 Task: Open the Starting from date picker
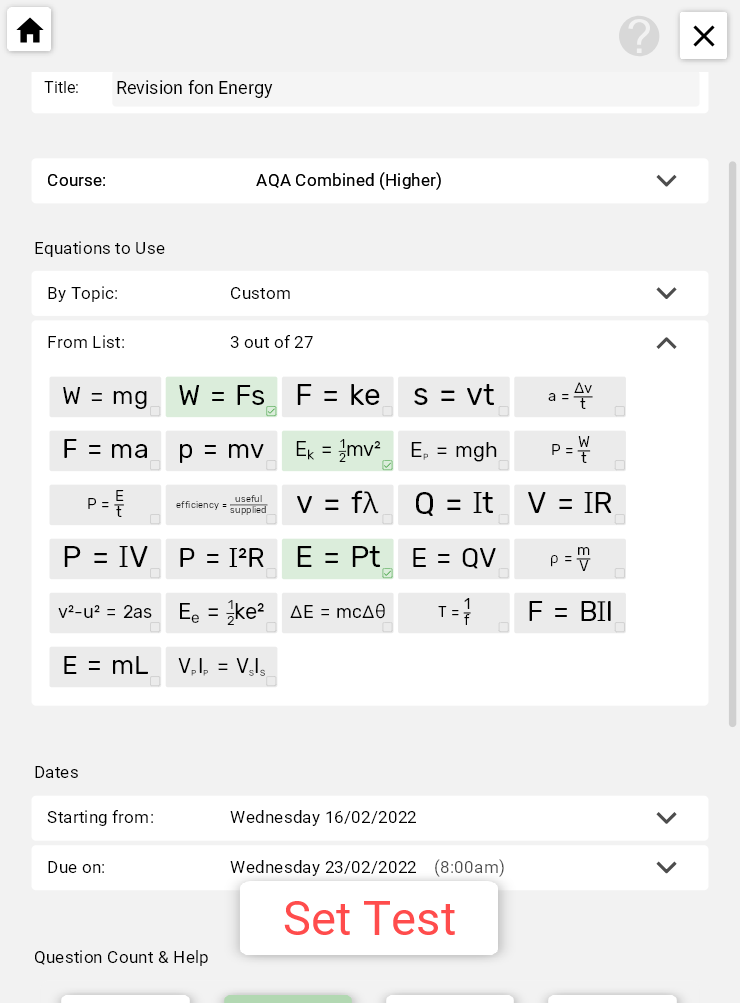[x=666, y=818]
